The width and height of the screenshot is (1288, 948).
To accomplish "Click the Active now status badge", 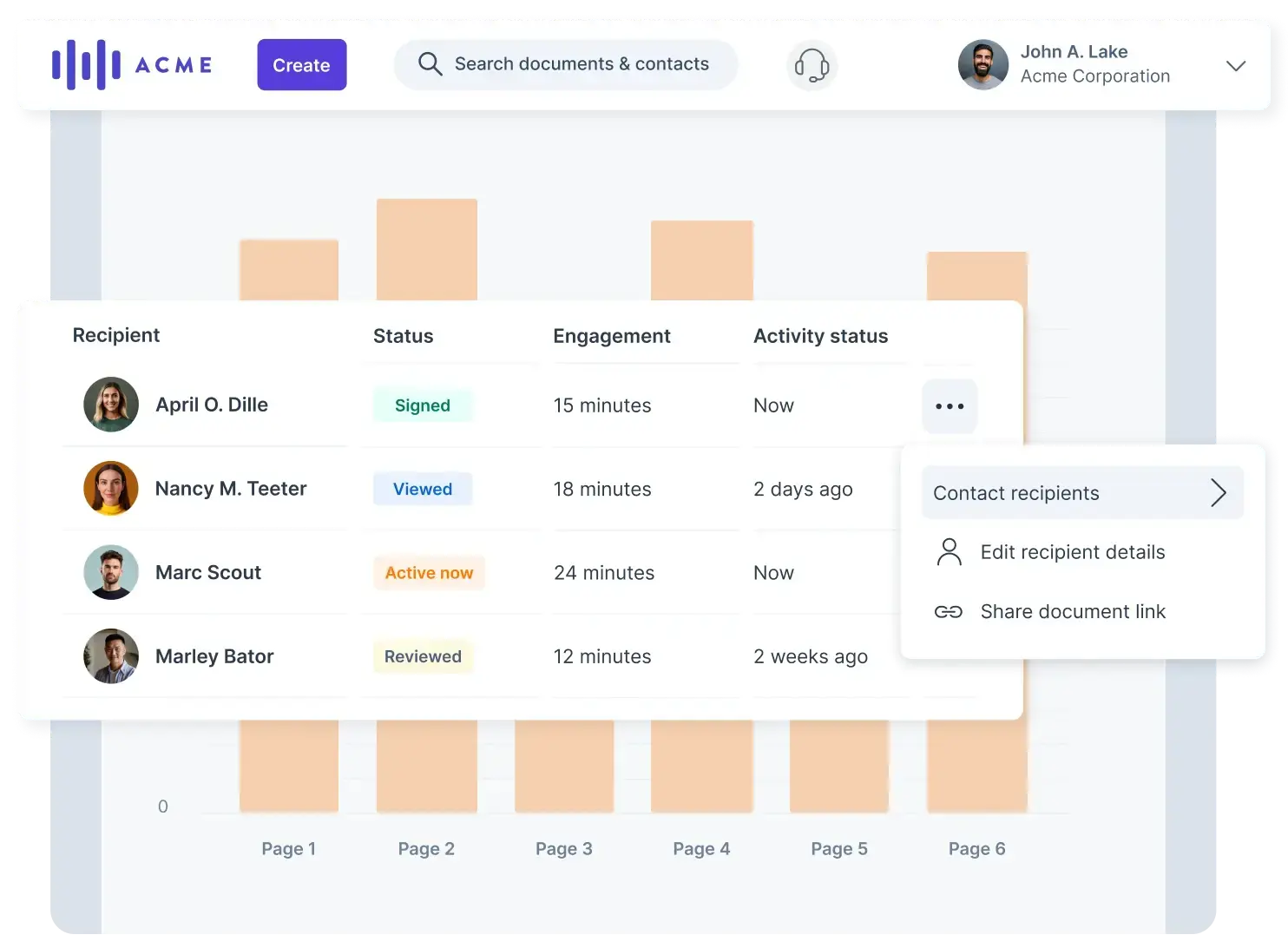I will tap(429, 573).
